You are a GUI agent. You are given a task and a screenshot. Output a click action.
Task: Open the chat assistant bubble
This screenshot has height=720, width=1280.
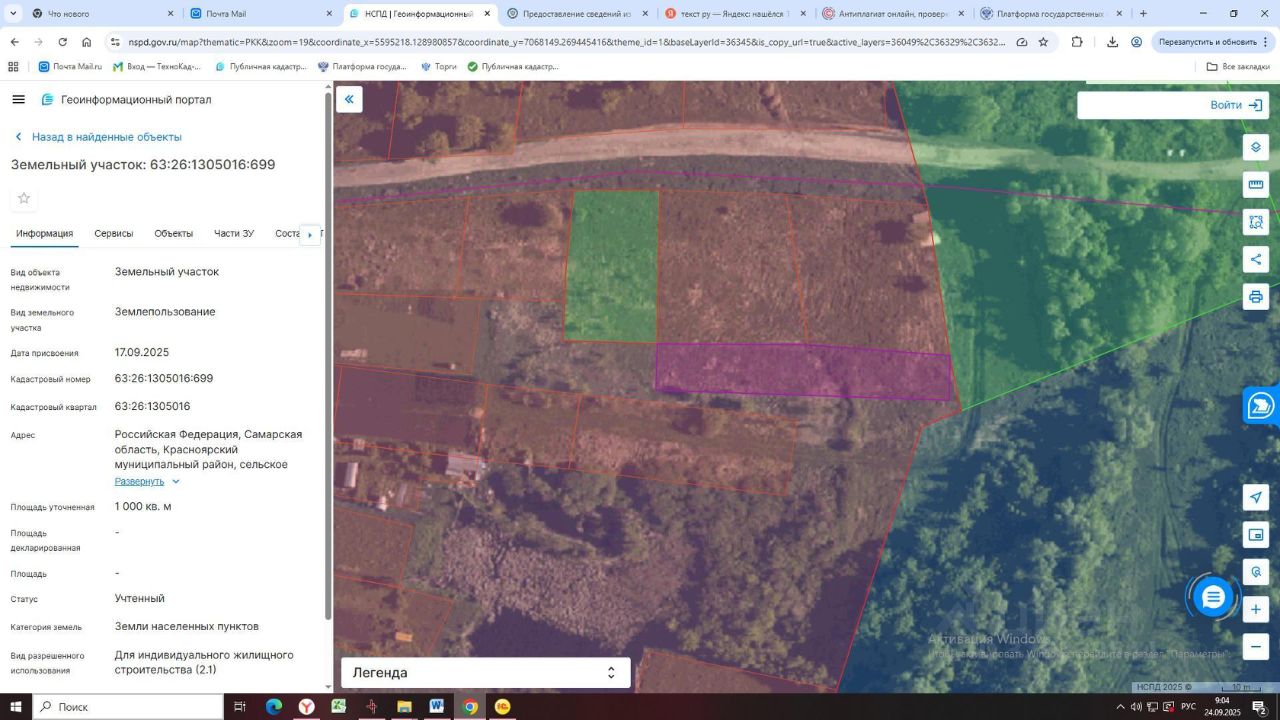click(x=1213, y=597)
